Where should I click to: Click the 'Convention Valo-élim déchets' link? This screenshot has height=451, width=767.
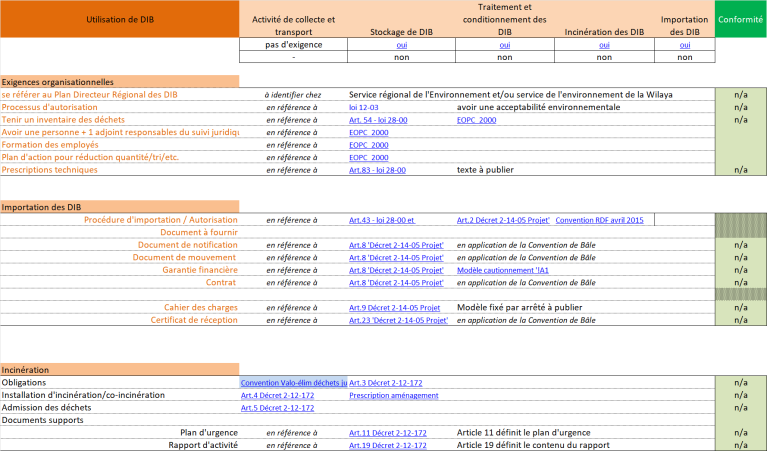pos(293,383)
